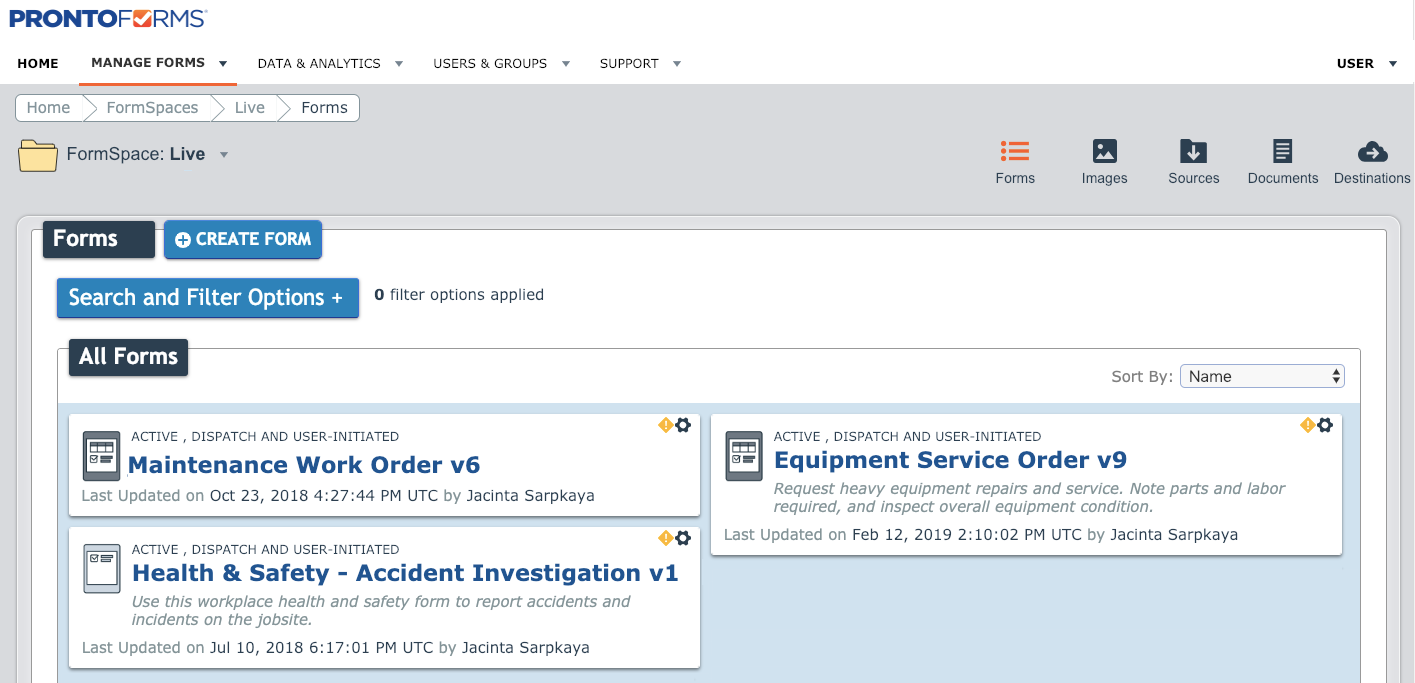Expand the SUPPORT menu
1415x683 pixels.
[640, 63]
